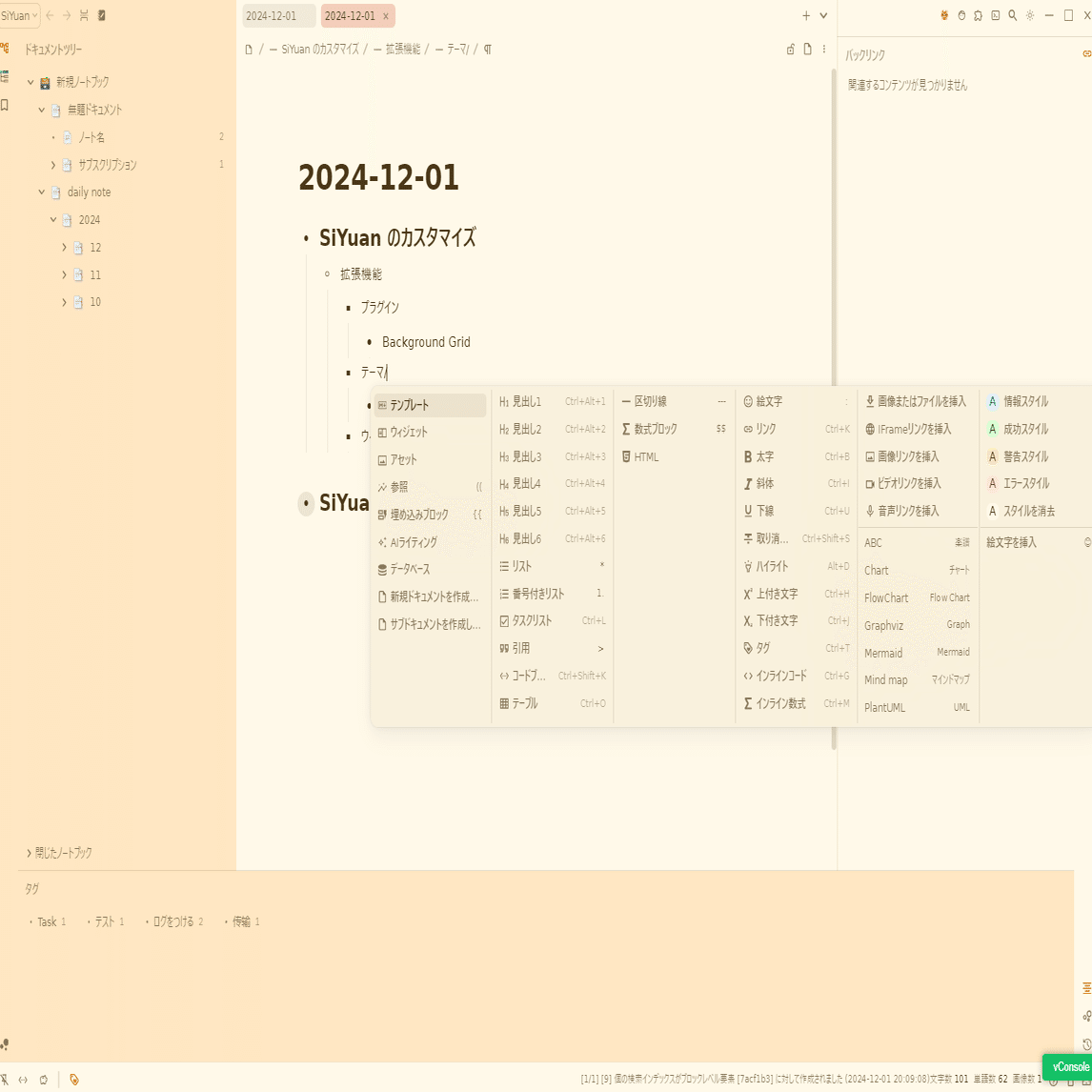Open the search magnifier in the top bar
This screenshot has height=1092, width=1092.
coord(1013,15)
